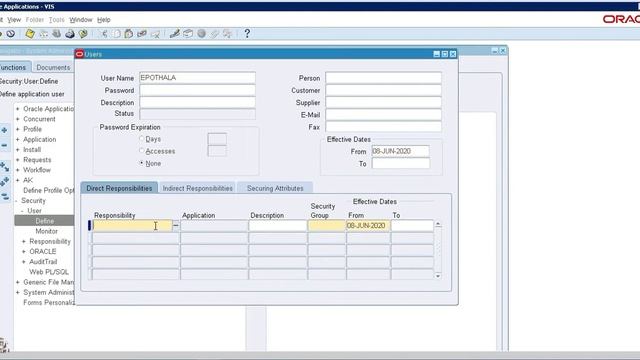
Task: Select Monitor under User in tree
Action: pyautogui.click(x=47, y=231)
